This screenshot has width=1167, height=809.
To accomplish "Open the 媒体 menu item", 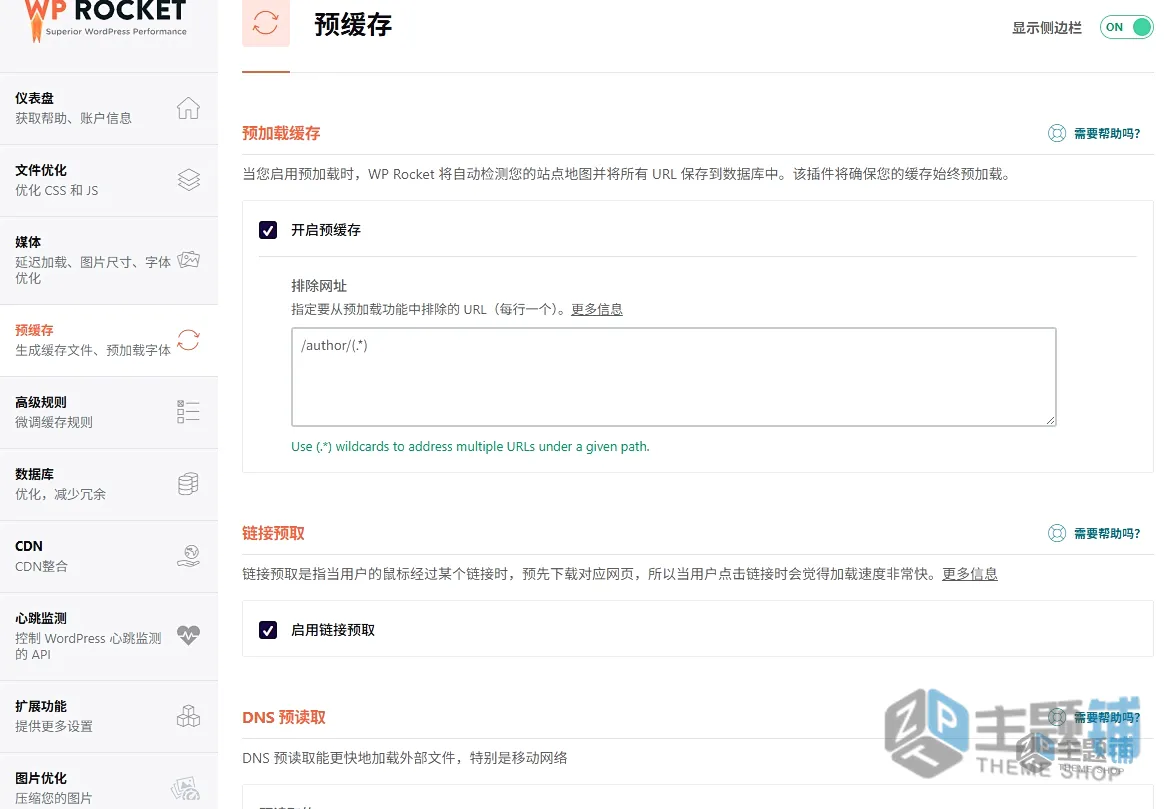I will (109, 260).
